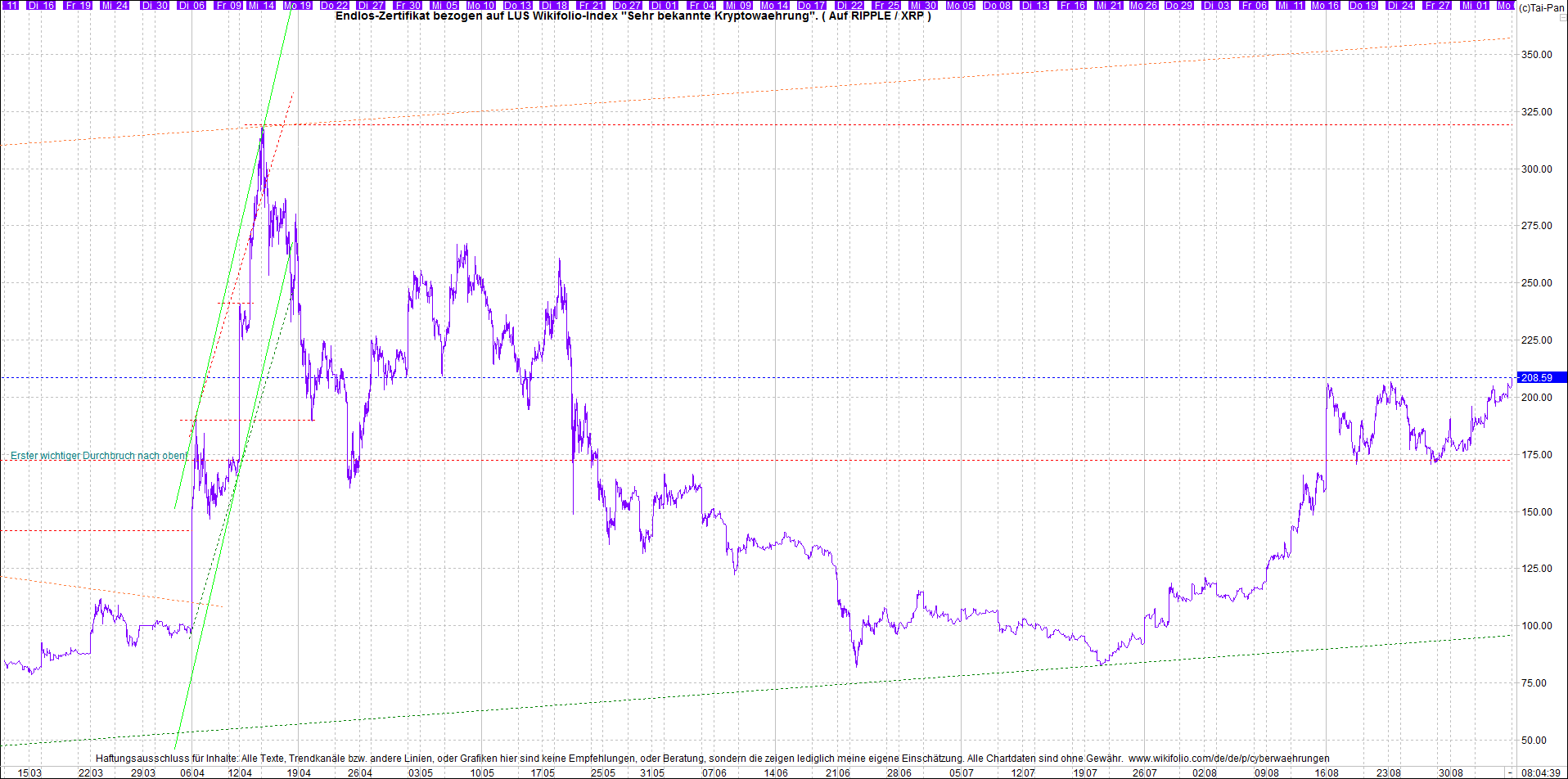The height and width of the screenshot is (779, 1568).
Task: Click the 350.00 price axis label
Action: pyautogui.click(x=1536, y=55)
